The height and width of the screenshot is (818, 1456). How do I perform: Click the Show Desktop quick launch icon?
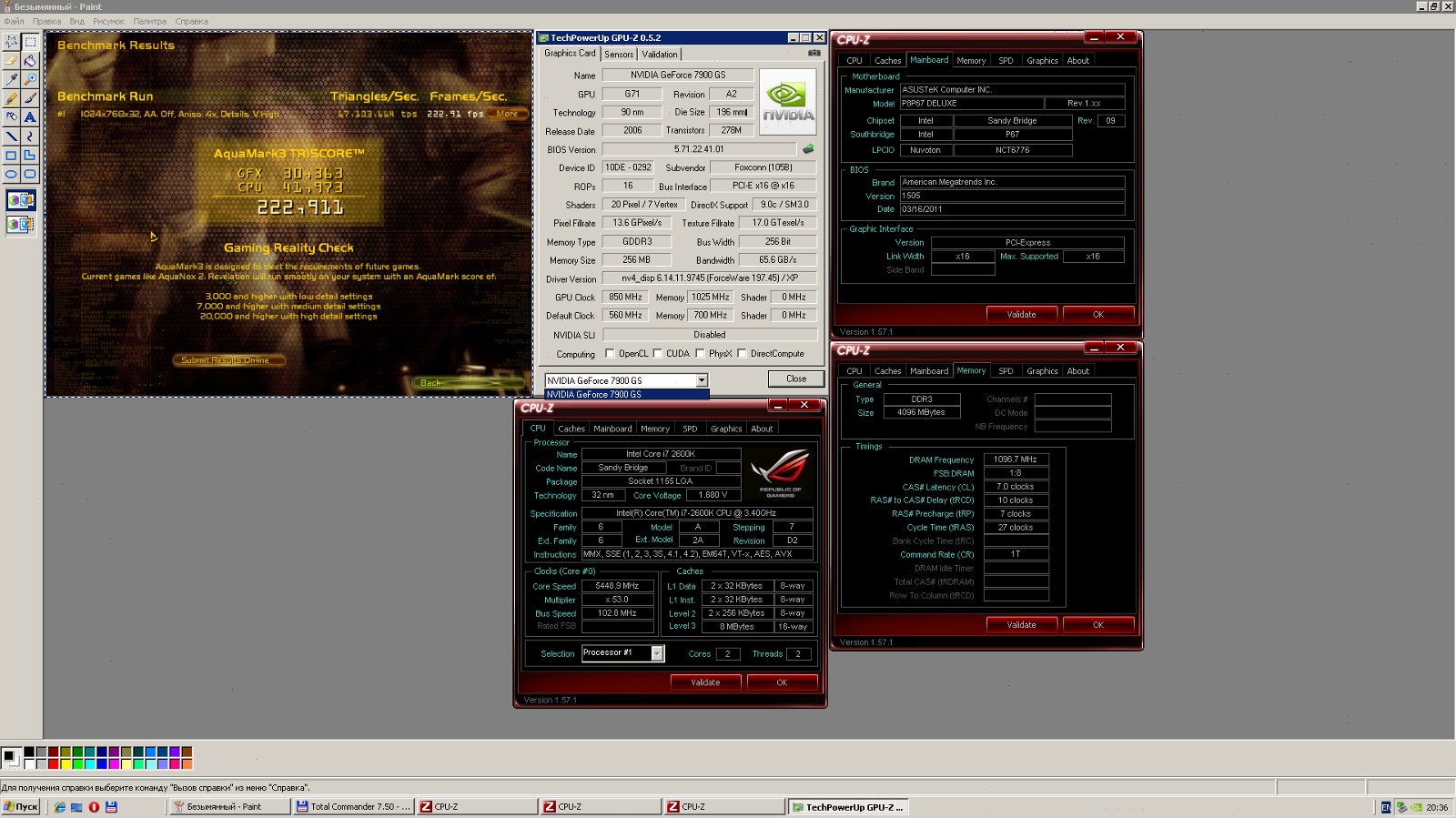coord(76,807)
